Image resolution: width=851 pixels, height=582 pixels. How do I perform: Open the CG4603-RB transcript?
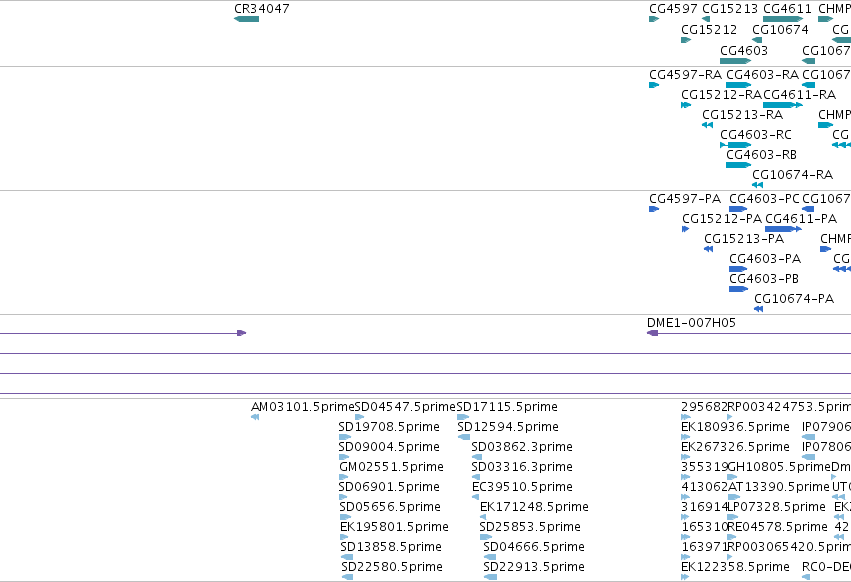click(739, 165)
